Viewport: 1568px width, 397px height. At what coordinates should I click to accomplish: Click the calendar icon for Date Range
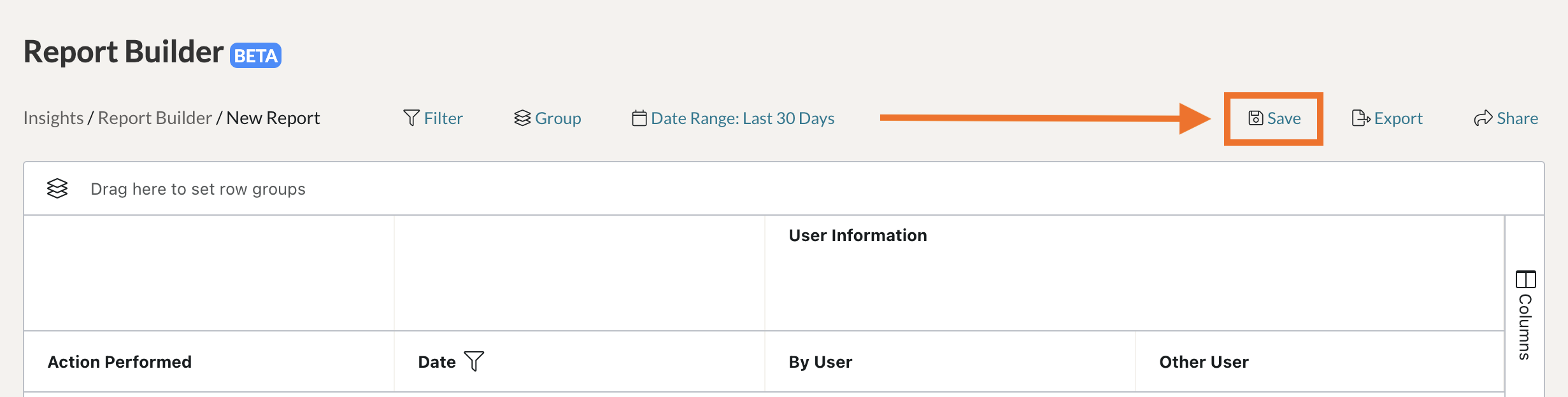(639, 118)
